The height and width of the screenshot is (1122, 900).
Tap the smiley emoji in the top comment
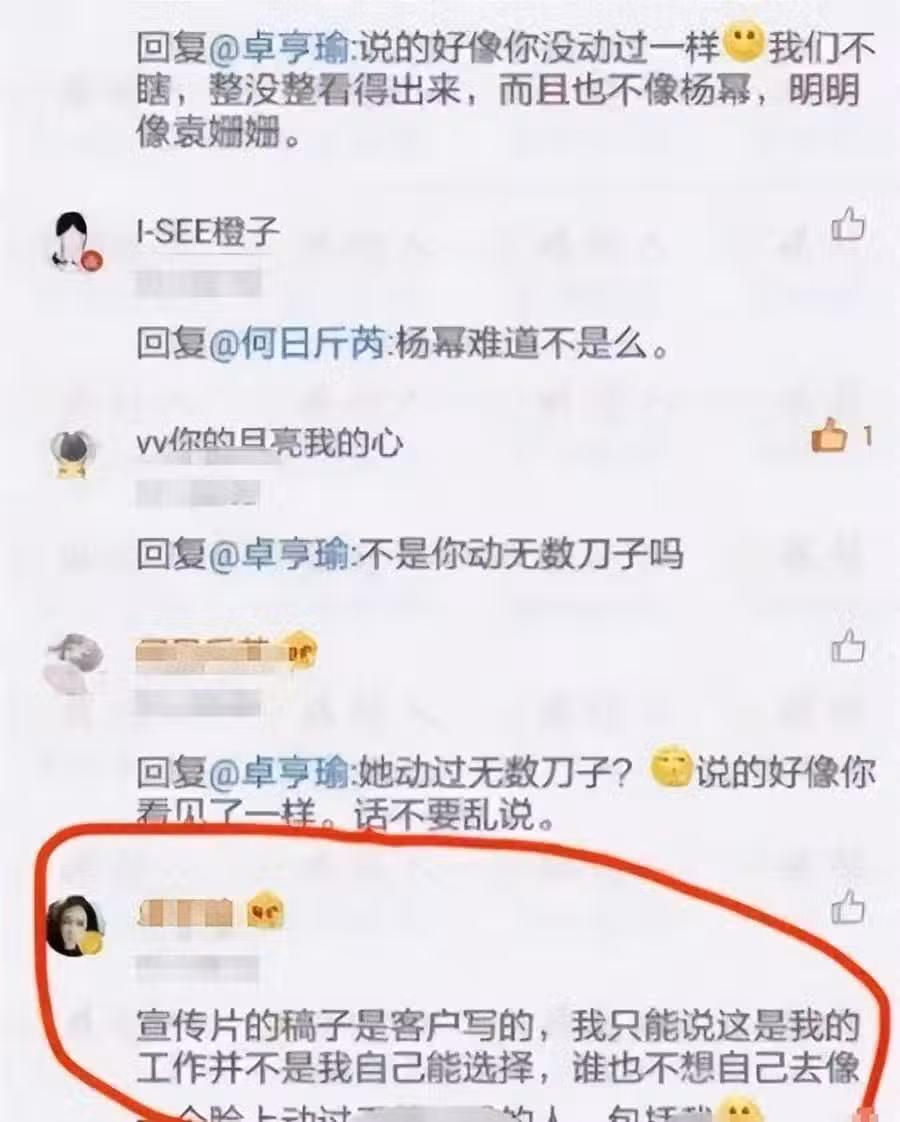744,42
